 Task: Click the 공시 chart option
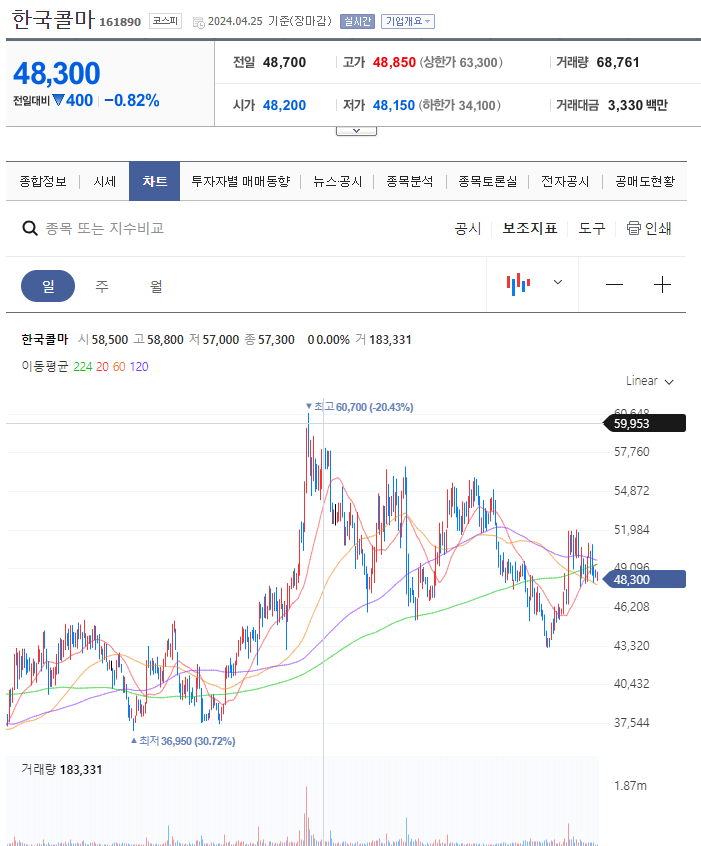(x=468, y=228)
